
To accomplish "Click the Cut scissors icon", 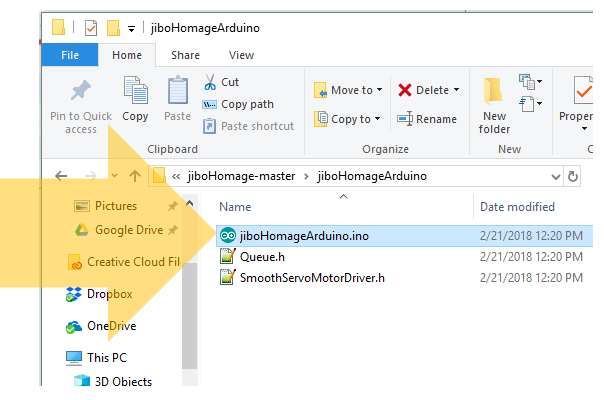I will (211, 82).
